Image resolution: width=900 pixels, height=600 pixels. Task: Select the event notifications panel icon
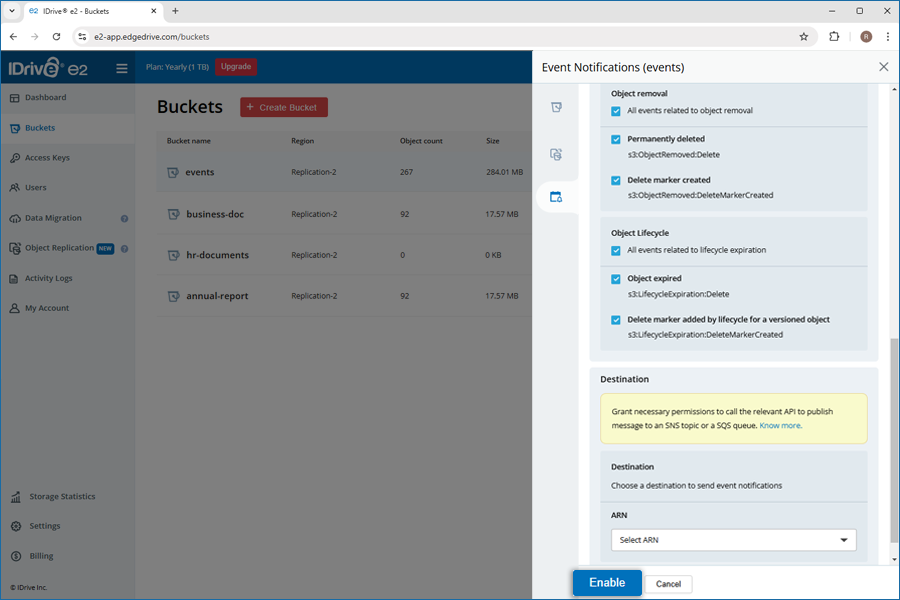pyautogui.click(x=556, y=197)
